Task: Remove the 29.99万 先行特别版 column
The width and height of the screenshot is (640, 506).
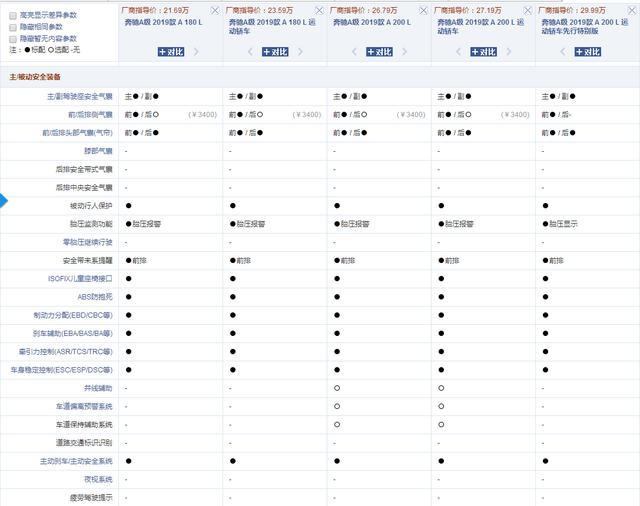Action: click(632, 11)
